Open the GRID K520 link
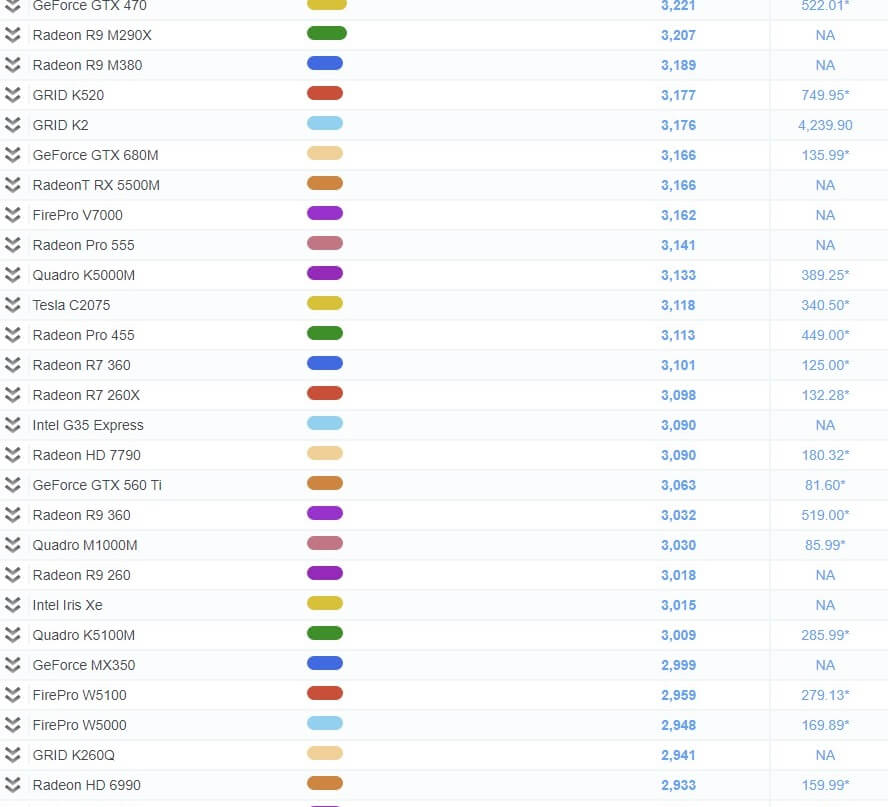This screenshot has height=807, width=888. (68, 95)
